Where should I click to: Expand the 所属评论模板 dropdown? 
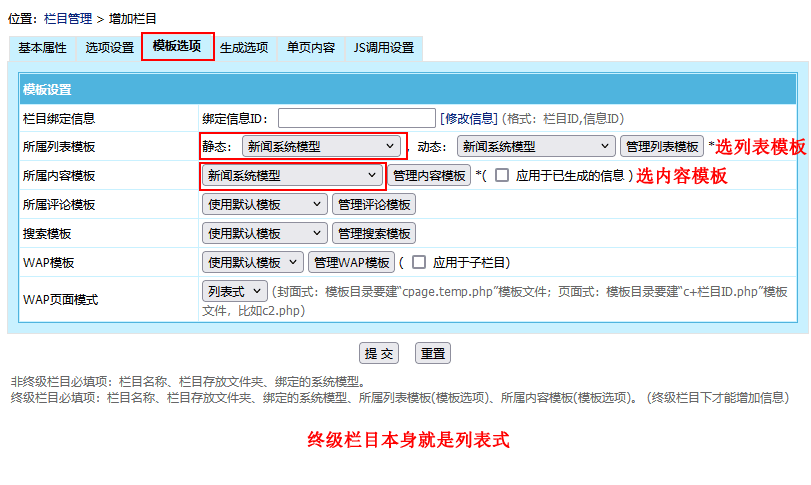[x=264, y=205]
